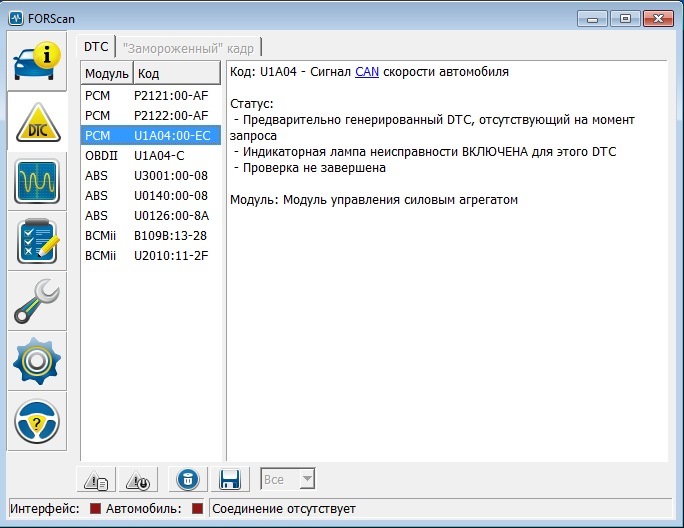Click the red vehicle status indicator
Image resolution: width=684 pixels, height=528 pixels.
tap(198, 509)
